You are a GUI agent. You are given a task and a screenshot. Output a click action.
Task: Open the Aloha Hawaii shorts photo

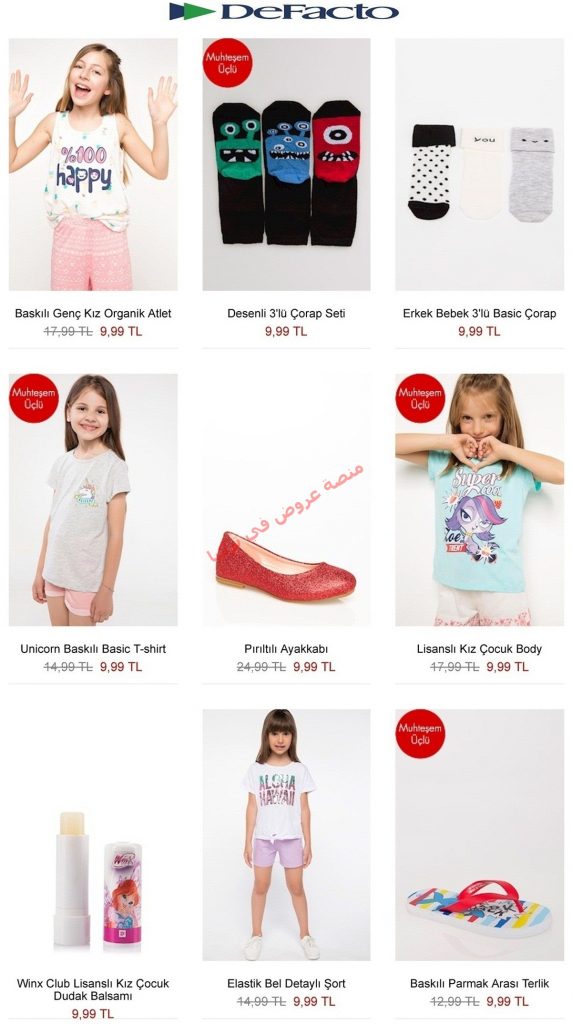coord(286,835)
